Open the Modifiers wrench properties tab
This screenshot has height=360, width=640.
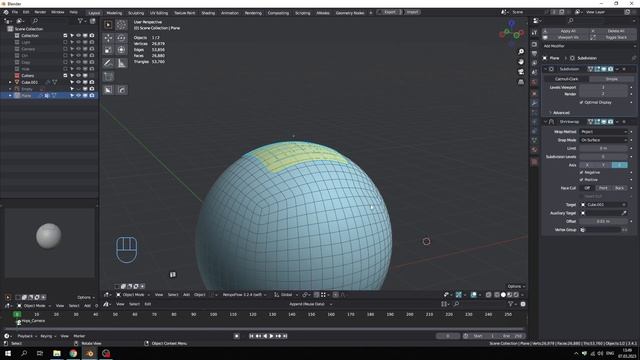pyautogui.click(x=534, y=102)
